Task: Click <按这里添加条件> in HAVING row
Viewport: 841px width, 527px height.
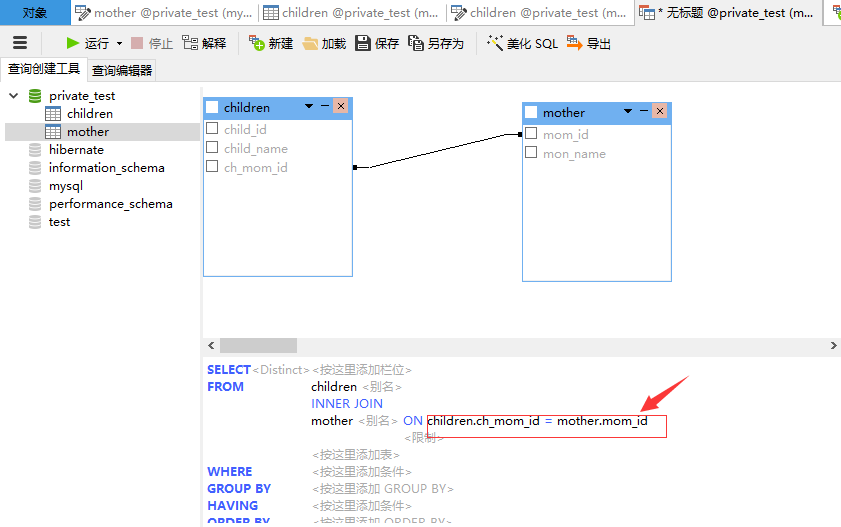Action: 362,506
